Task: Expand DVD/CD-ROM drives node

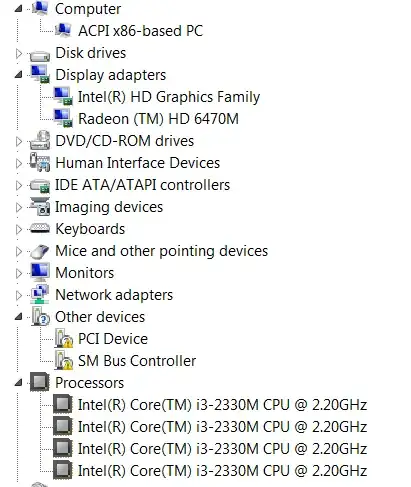Action: 19,141
